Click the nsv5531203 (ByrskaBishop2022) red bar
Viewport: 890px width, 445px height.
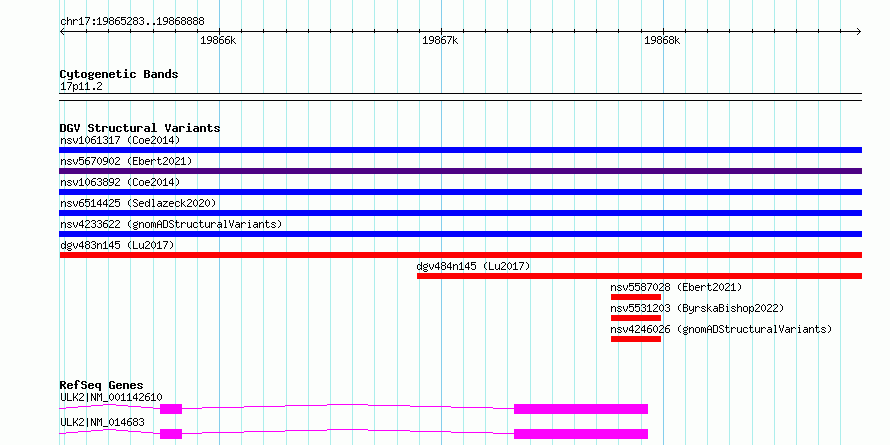pos(636,318)
